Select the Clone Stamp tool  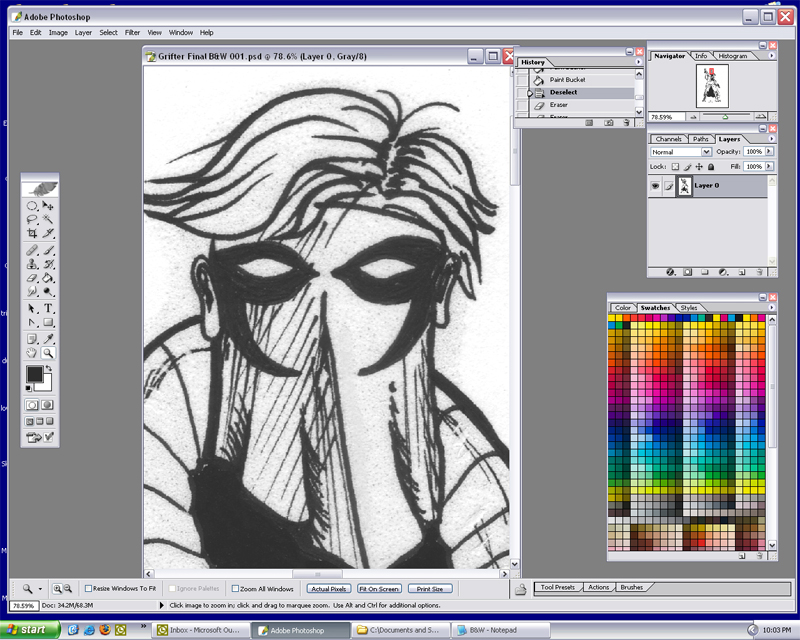pos(32,264)
